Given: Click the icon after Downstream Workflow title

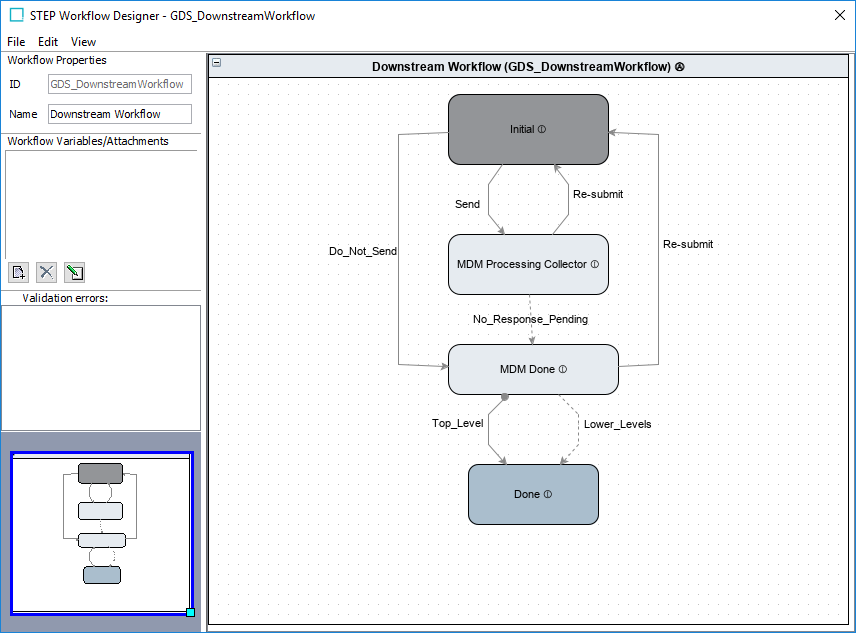Looking at the screenshot, I should point(680,67).
